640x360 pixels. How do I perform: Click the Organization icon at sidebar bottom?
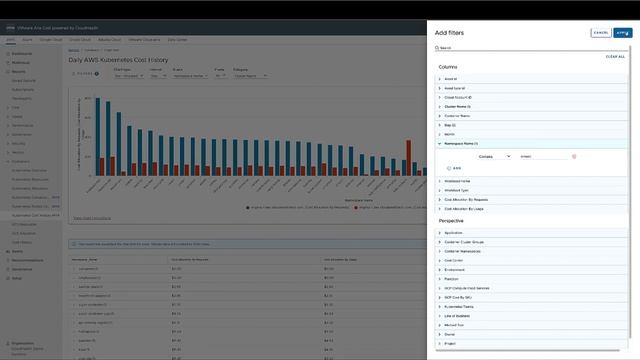click(x=8, y=344)
